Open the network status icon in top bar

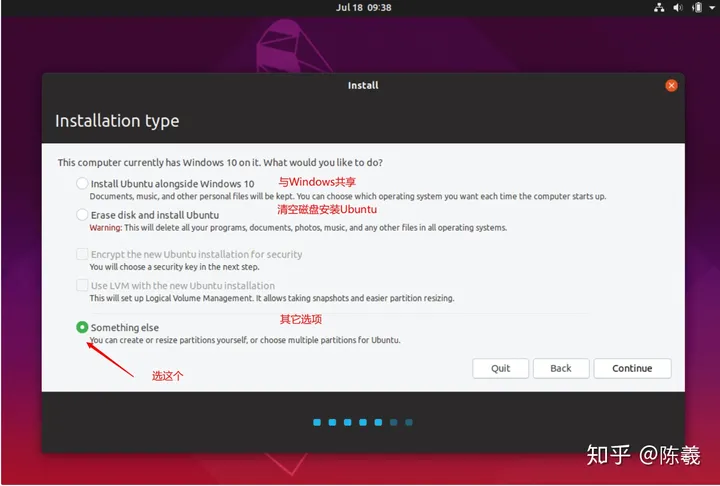pos(659,7)
